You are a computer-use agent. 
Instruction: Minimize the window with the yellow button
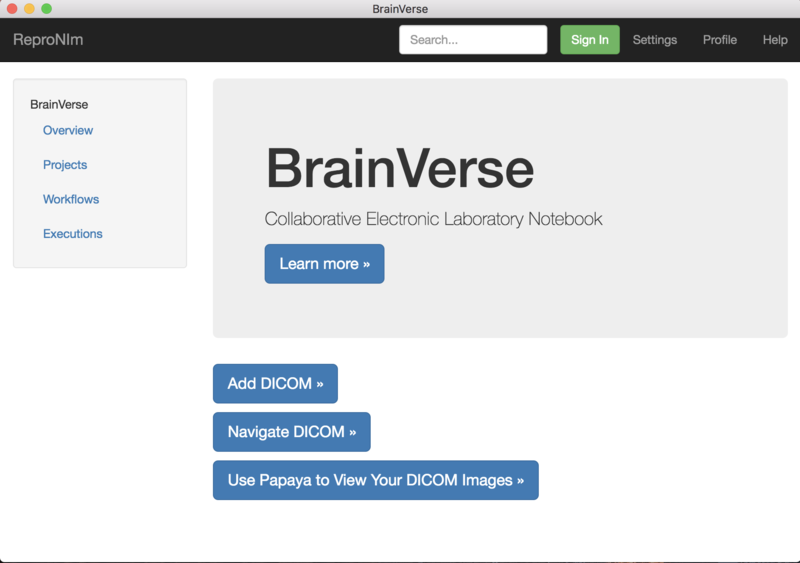coord(30,9)
